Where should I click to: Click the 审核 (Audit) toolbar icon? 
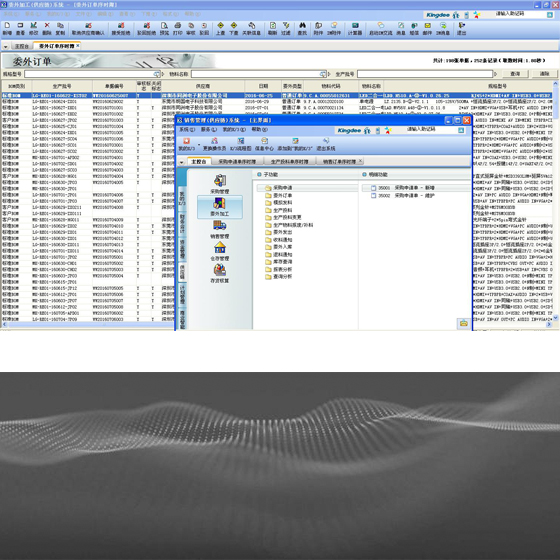point(191,29)
